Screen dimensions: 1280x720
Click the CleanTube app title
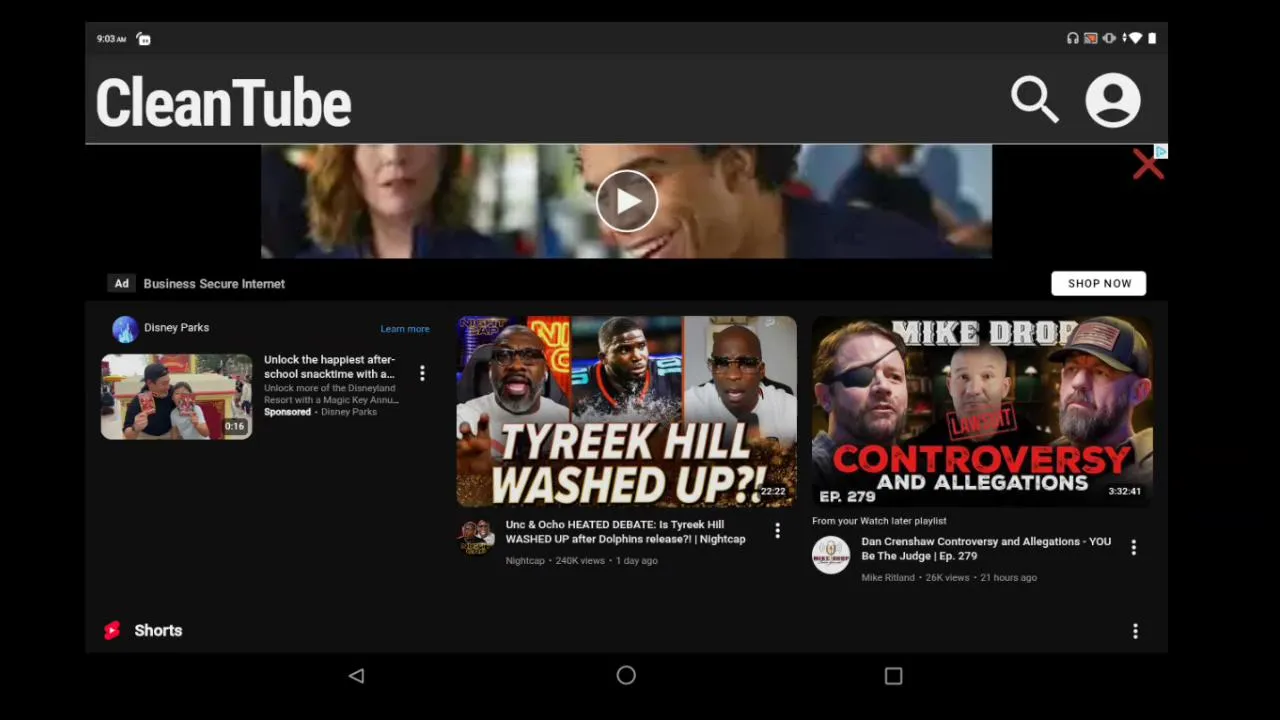tap(223, 103)
